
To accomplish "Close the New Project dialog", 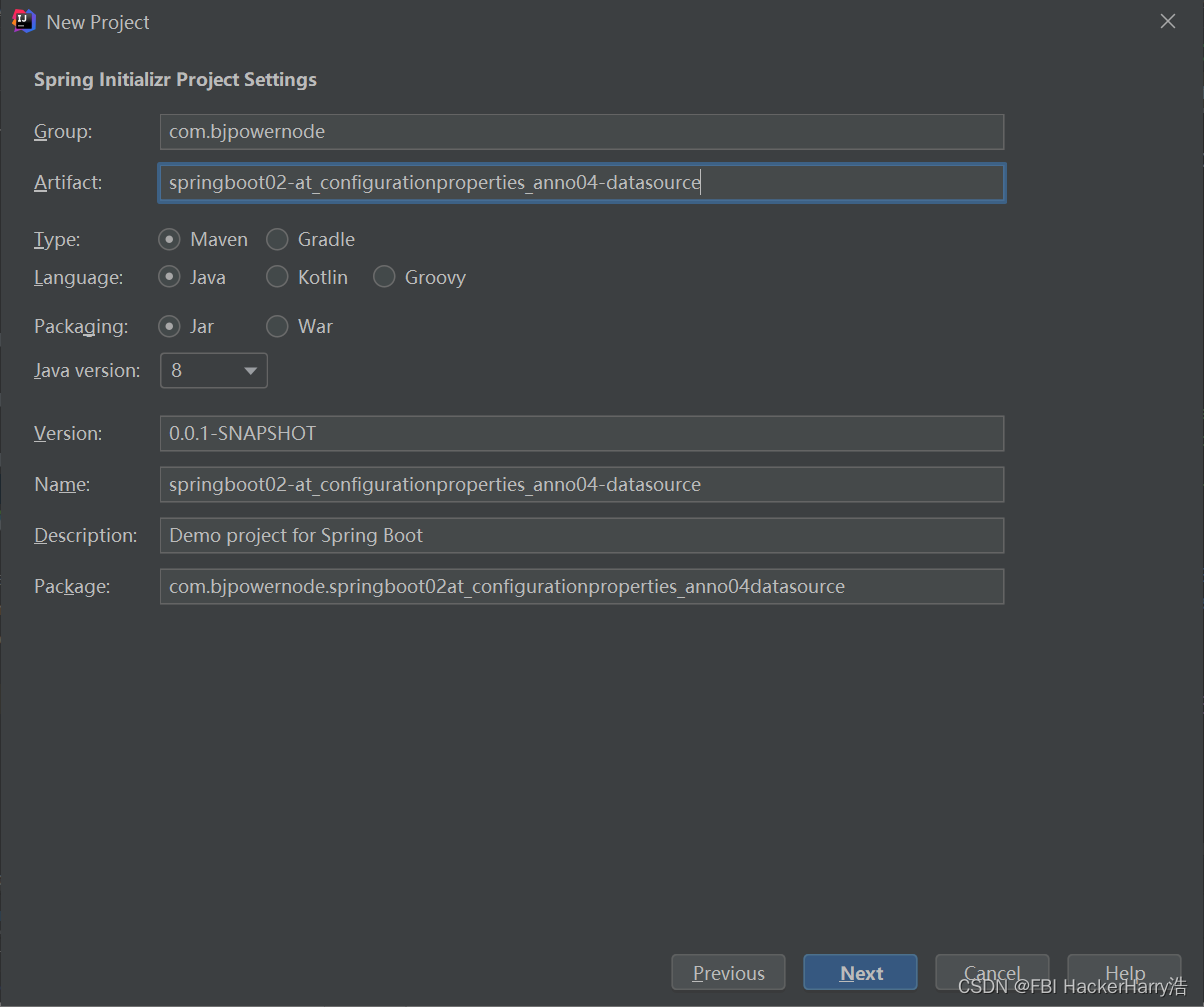I will tap(1167, 21).
